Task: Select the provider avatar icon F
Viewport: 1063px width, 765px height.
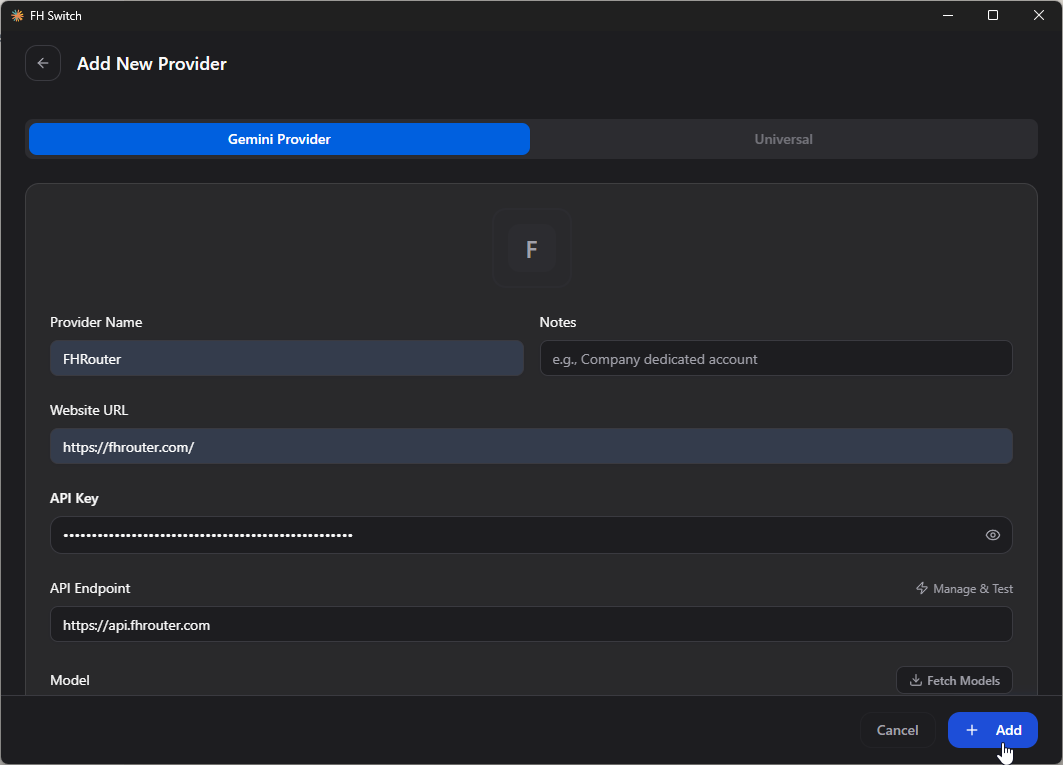Action: click(532, 248)
